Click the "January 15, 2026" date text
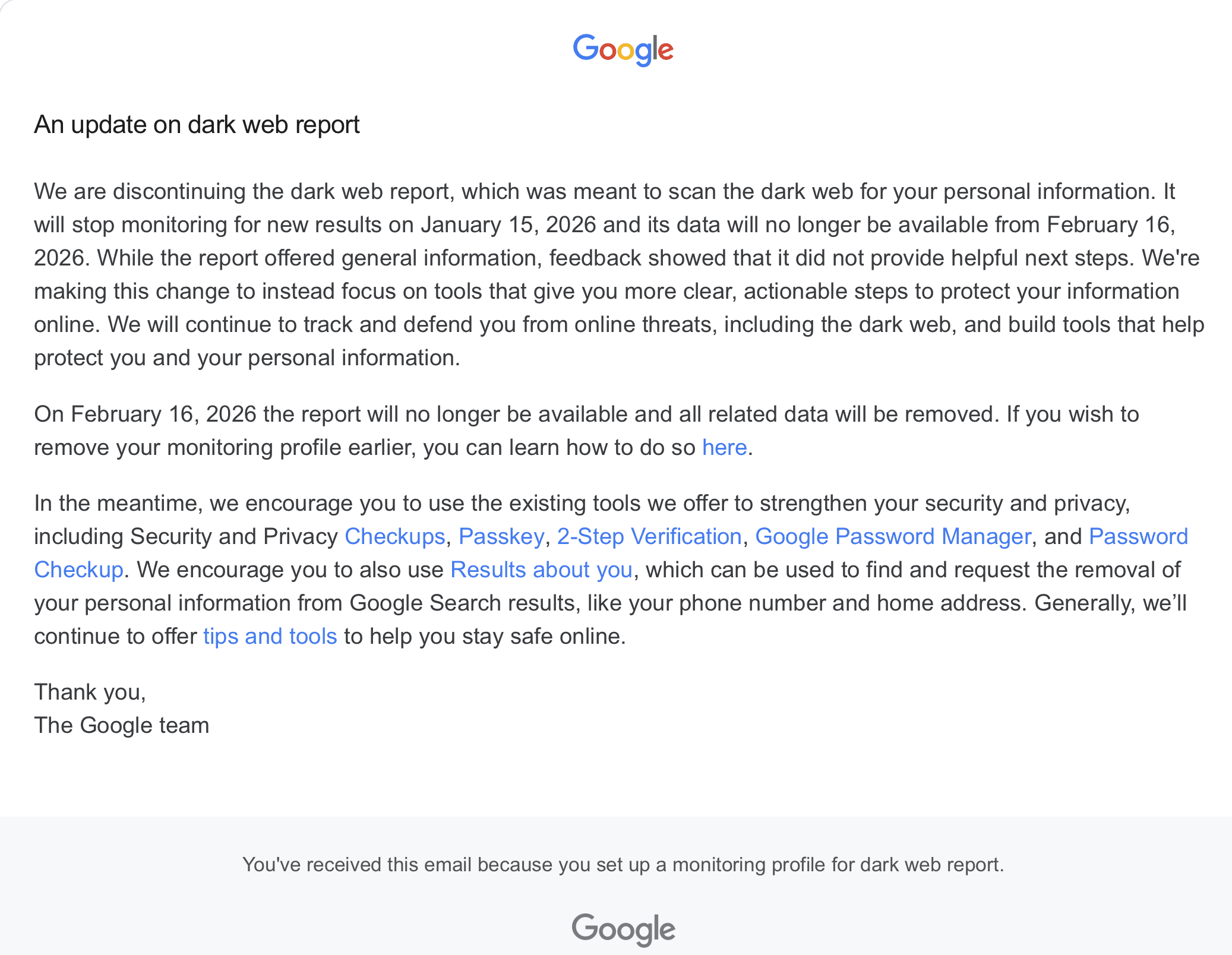Image resolution: width=1232 pixels, height=955 pixels. [x=508, y=224]
